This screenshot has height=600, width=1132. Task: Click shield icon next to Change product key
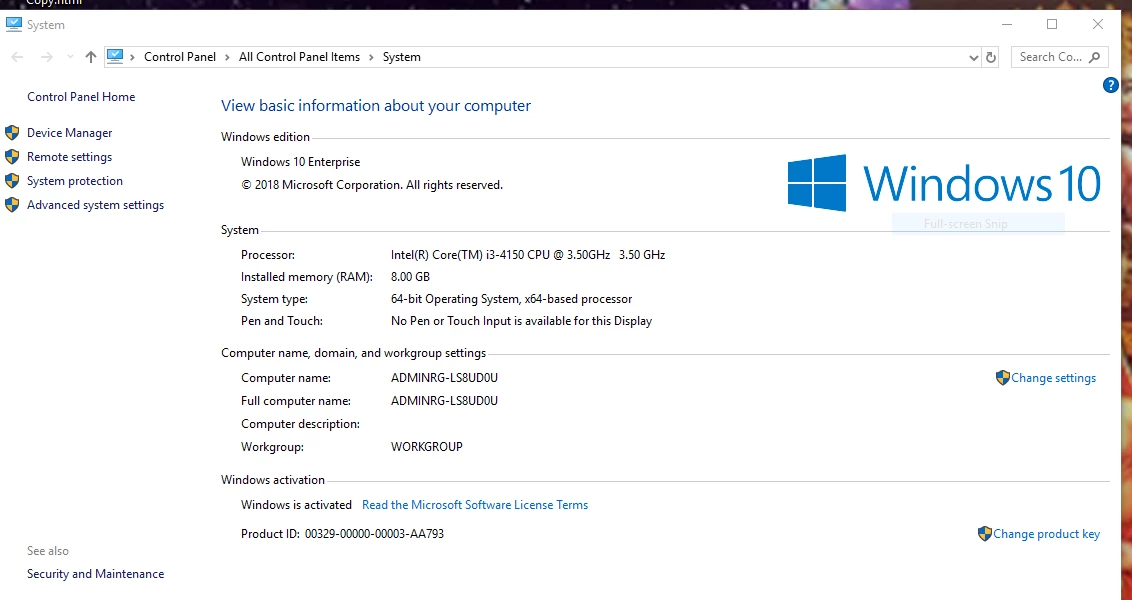pyautogui.click(x=984, y=534)
